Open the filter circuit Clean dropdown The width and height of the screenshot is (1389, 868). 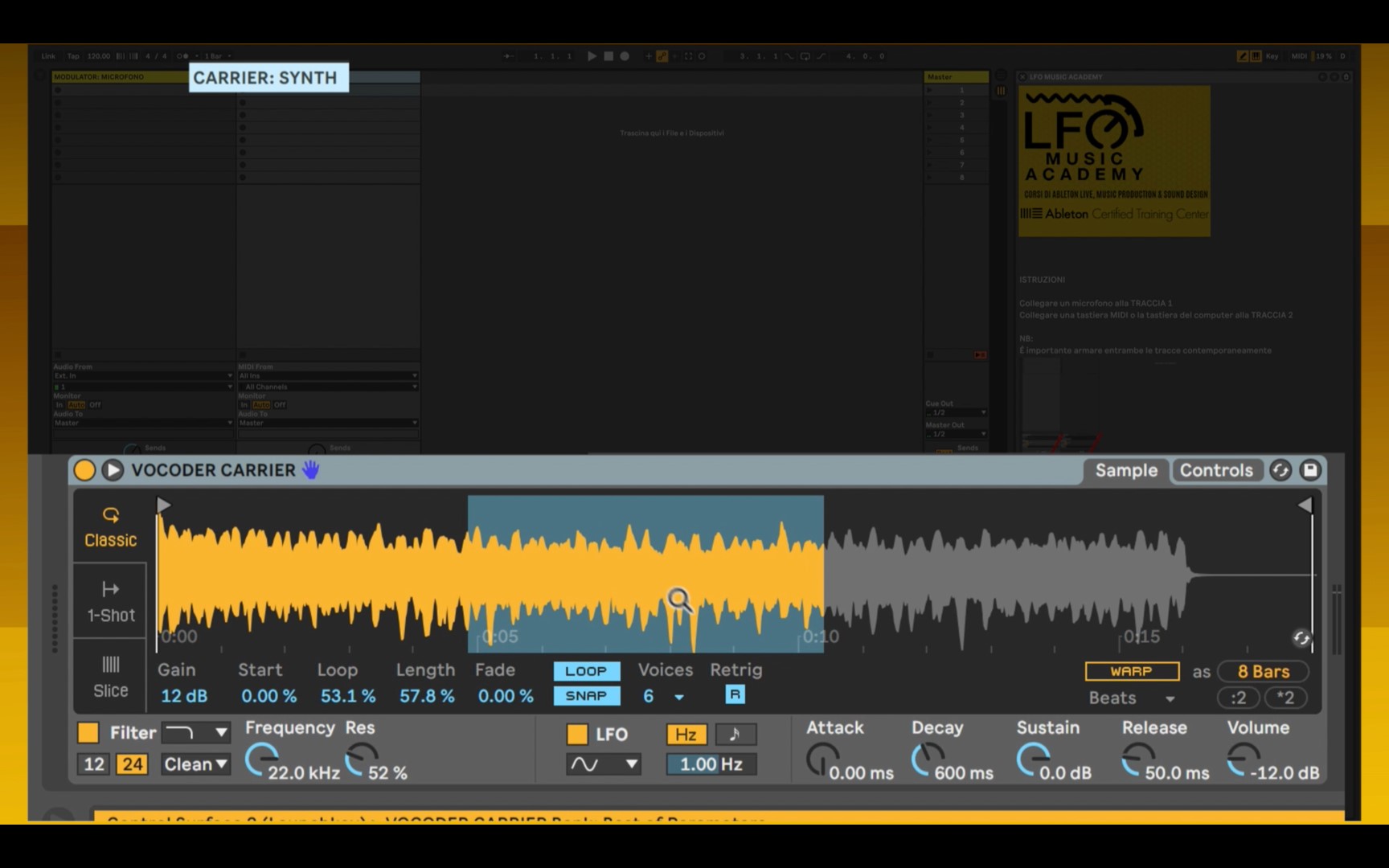point(195,764)
